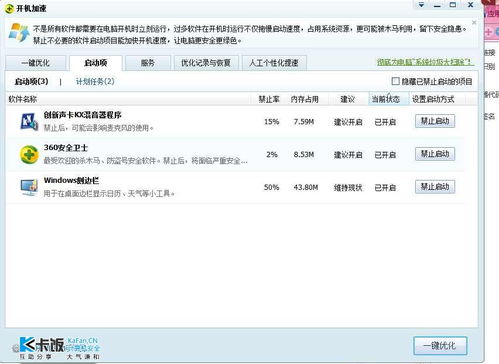This screenshot has width=499, height=364.
Task: Click description under 创新声卡KX混音器程序
Action: (98, 128)
